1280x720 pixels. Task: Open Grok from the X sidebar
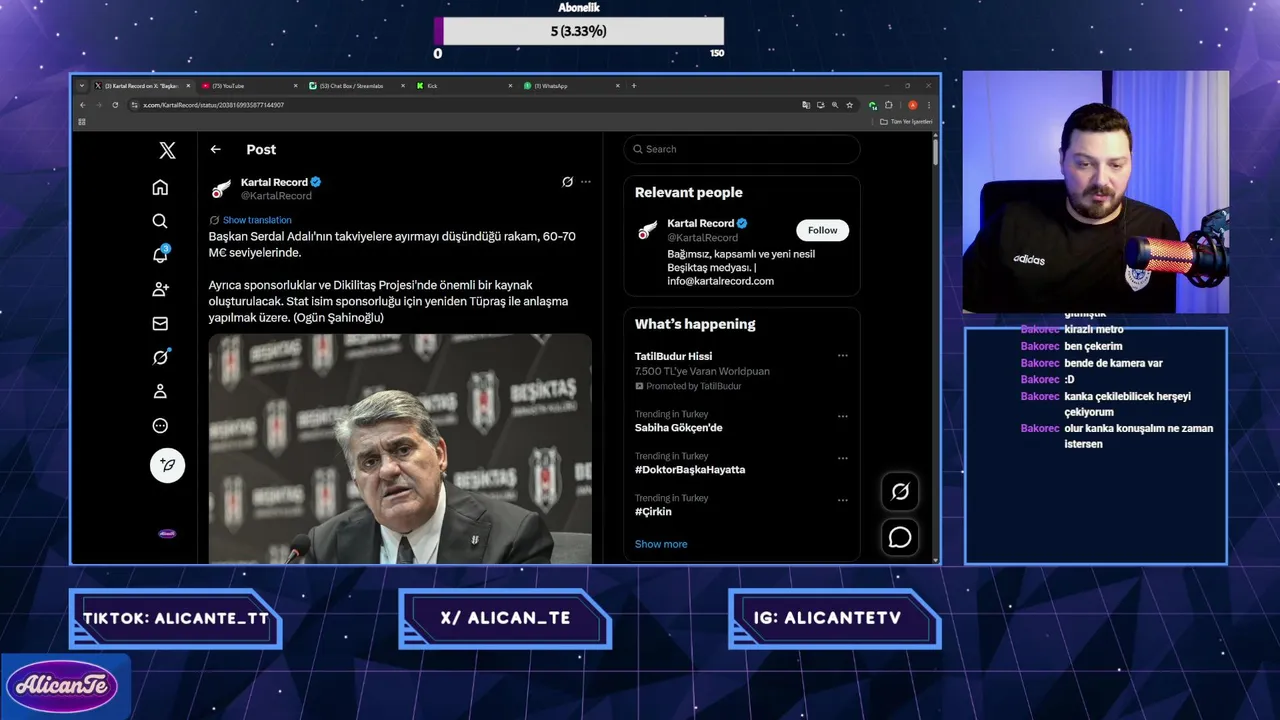click(160, 357)
